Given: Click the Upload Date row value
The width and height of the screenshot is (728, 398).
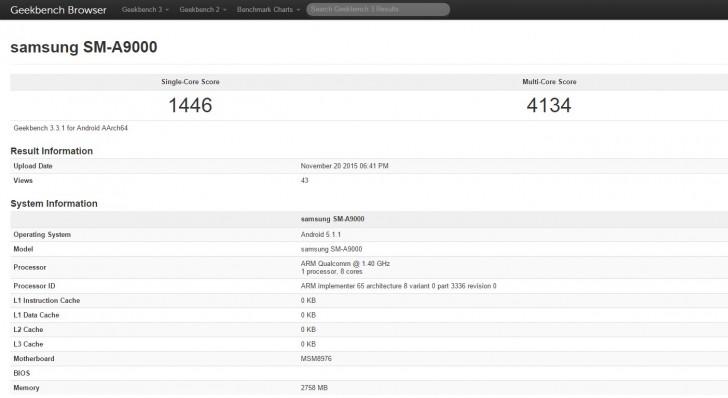Looking at the screenshot, I should click(344, 166).
